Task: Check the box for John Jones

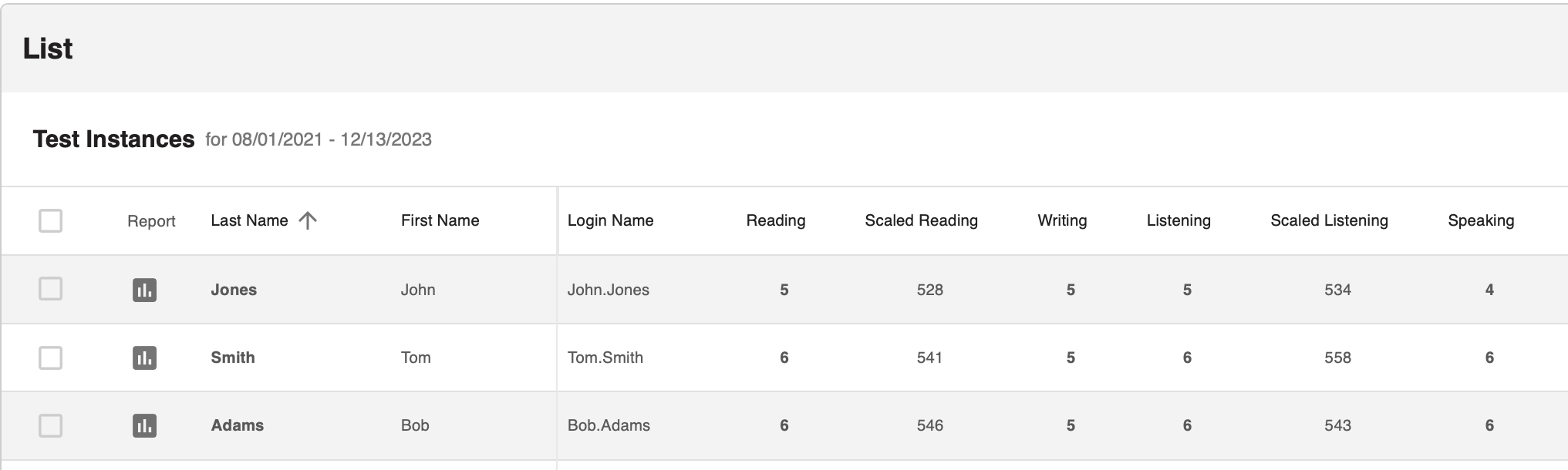Action: [x=51, y=289]
